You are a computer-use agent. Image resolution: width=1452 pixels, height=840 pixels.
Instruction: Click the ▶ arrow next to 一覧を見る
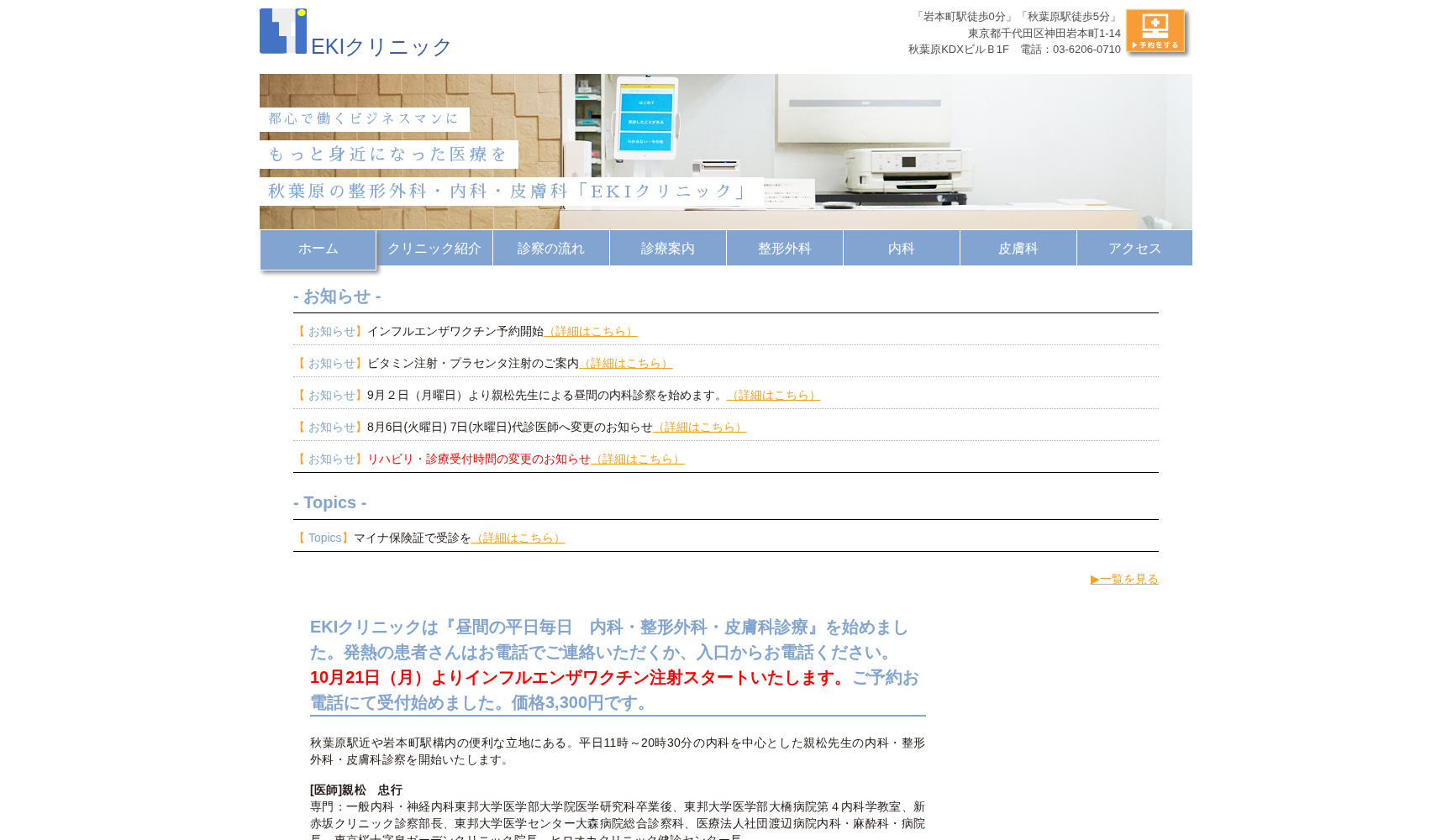pyautogui.click(x=1097, y=579)
